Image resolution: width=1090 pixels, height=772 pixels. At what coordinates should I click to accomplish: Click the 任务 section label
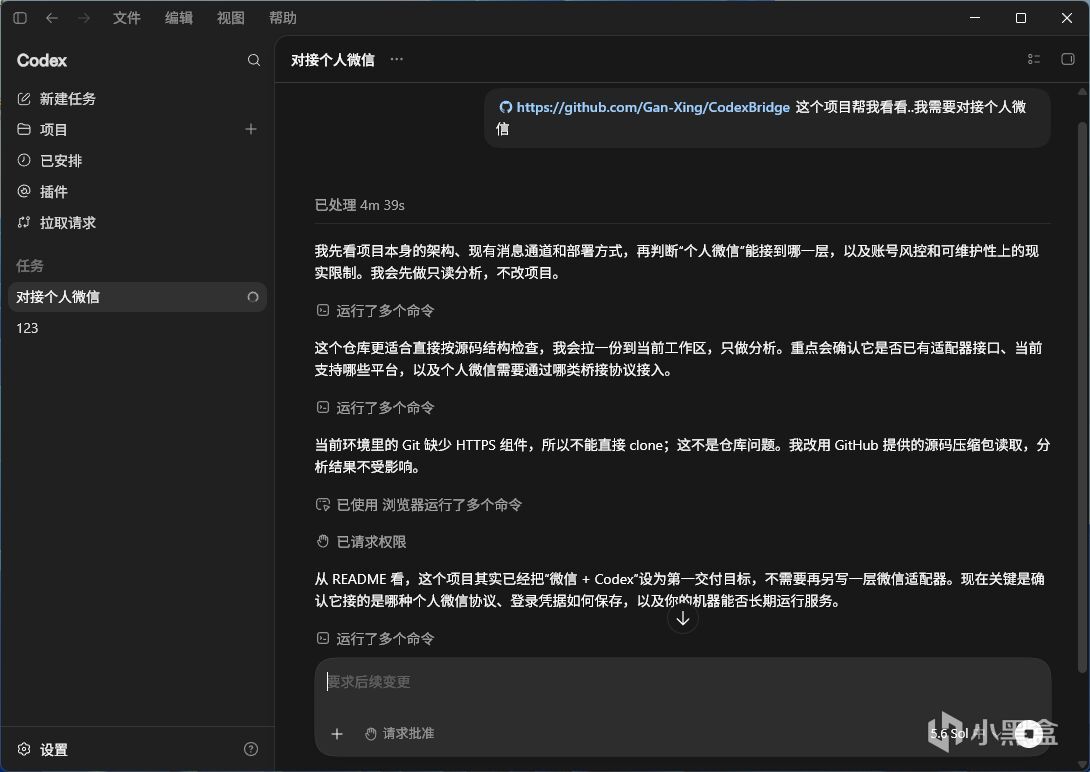[x=30, y=266]
